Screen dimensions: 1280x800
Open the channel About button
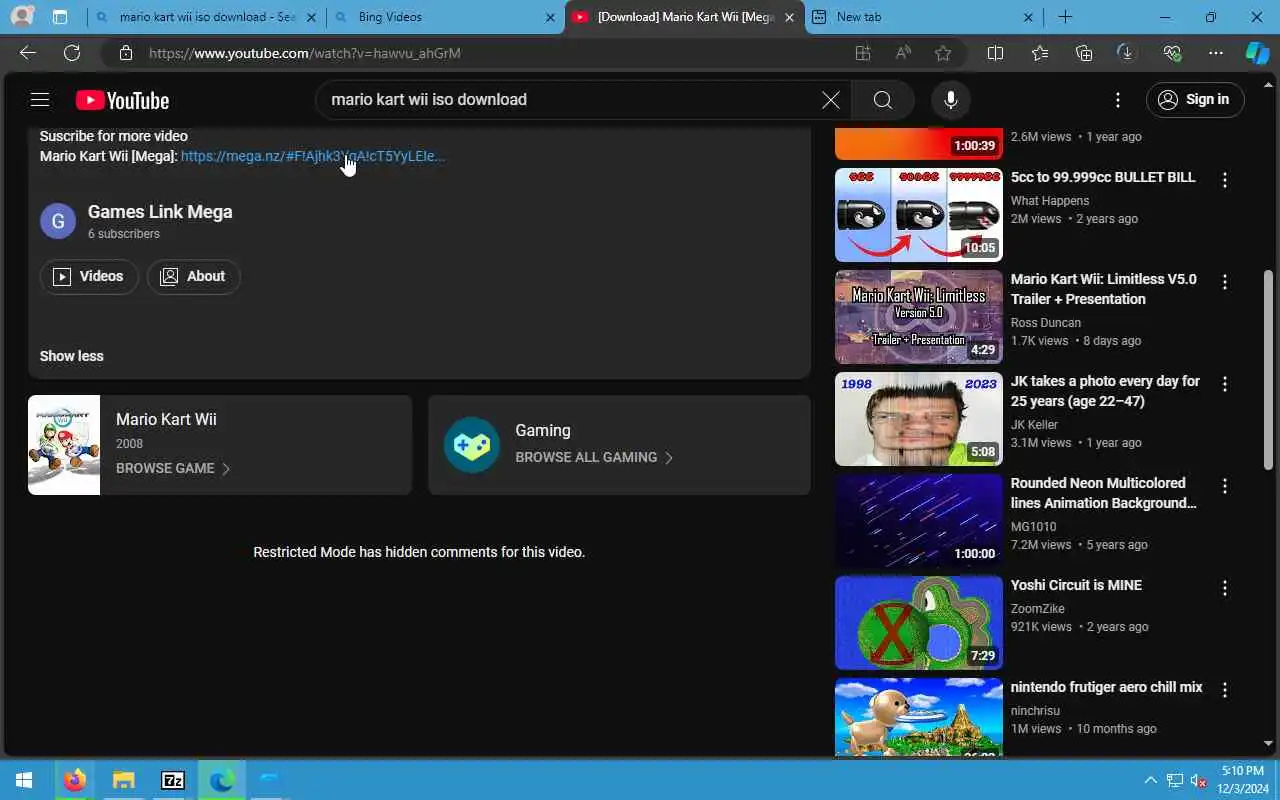(193, 276)
